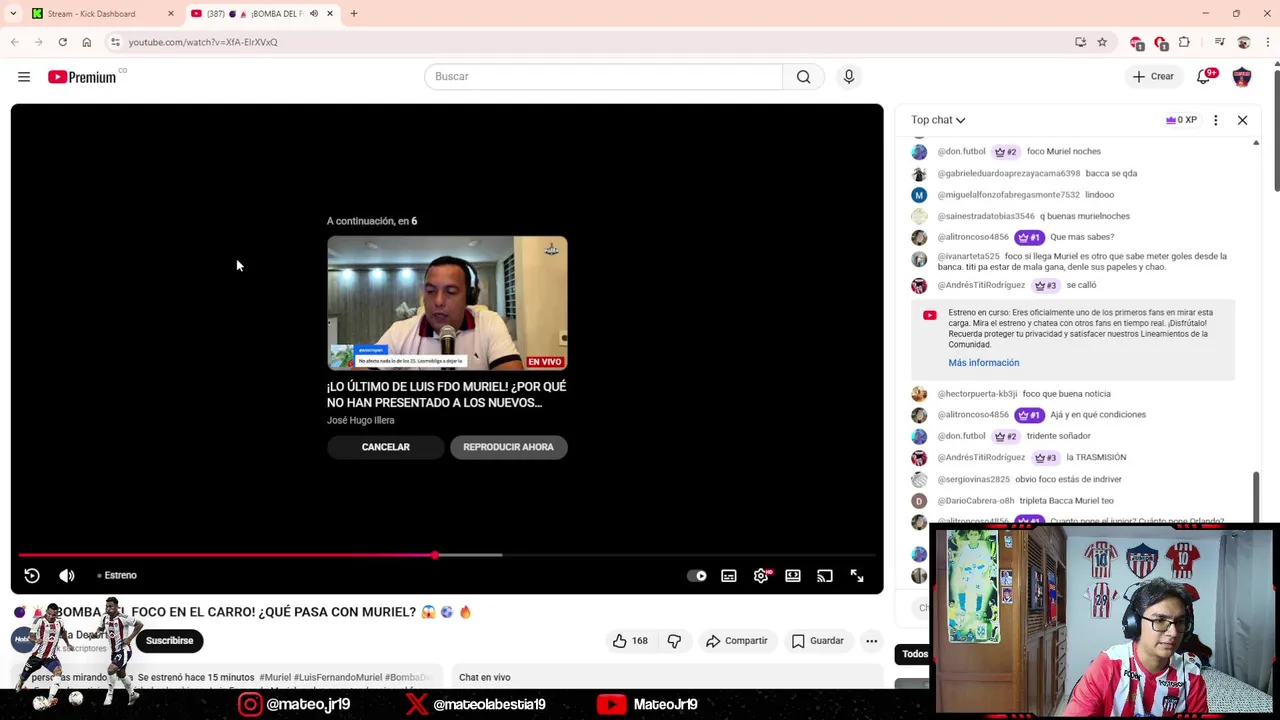This screenshot has height=720, width=1280.
Task: Start voice search with microphone
Action: click(x=849, y=76)
